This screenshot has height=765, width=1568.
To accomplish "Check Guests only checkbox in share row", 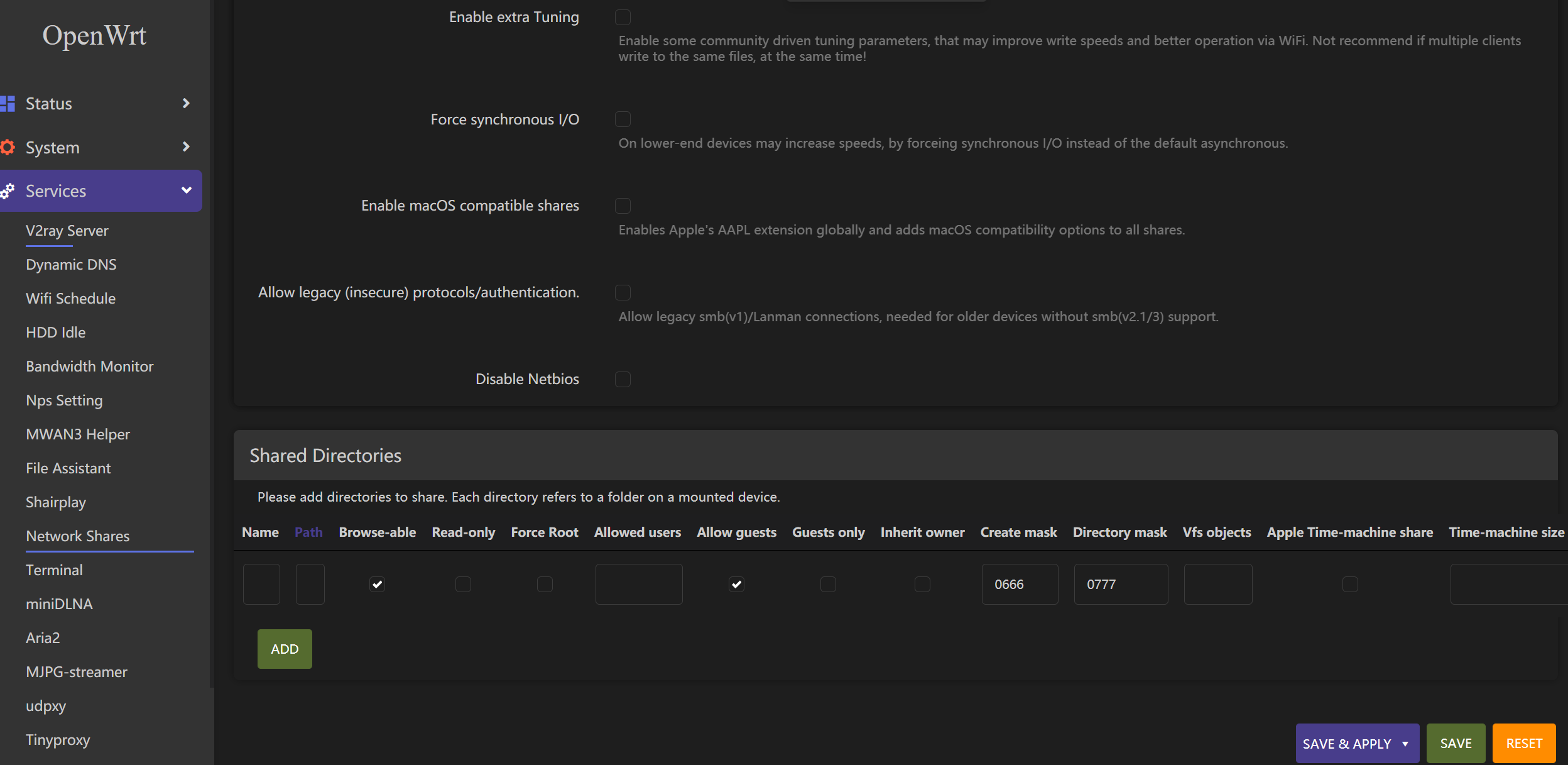I will point(828,584).
